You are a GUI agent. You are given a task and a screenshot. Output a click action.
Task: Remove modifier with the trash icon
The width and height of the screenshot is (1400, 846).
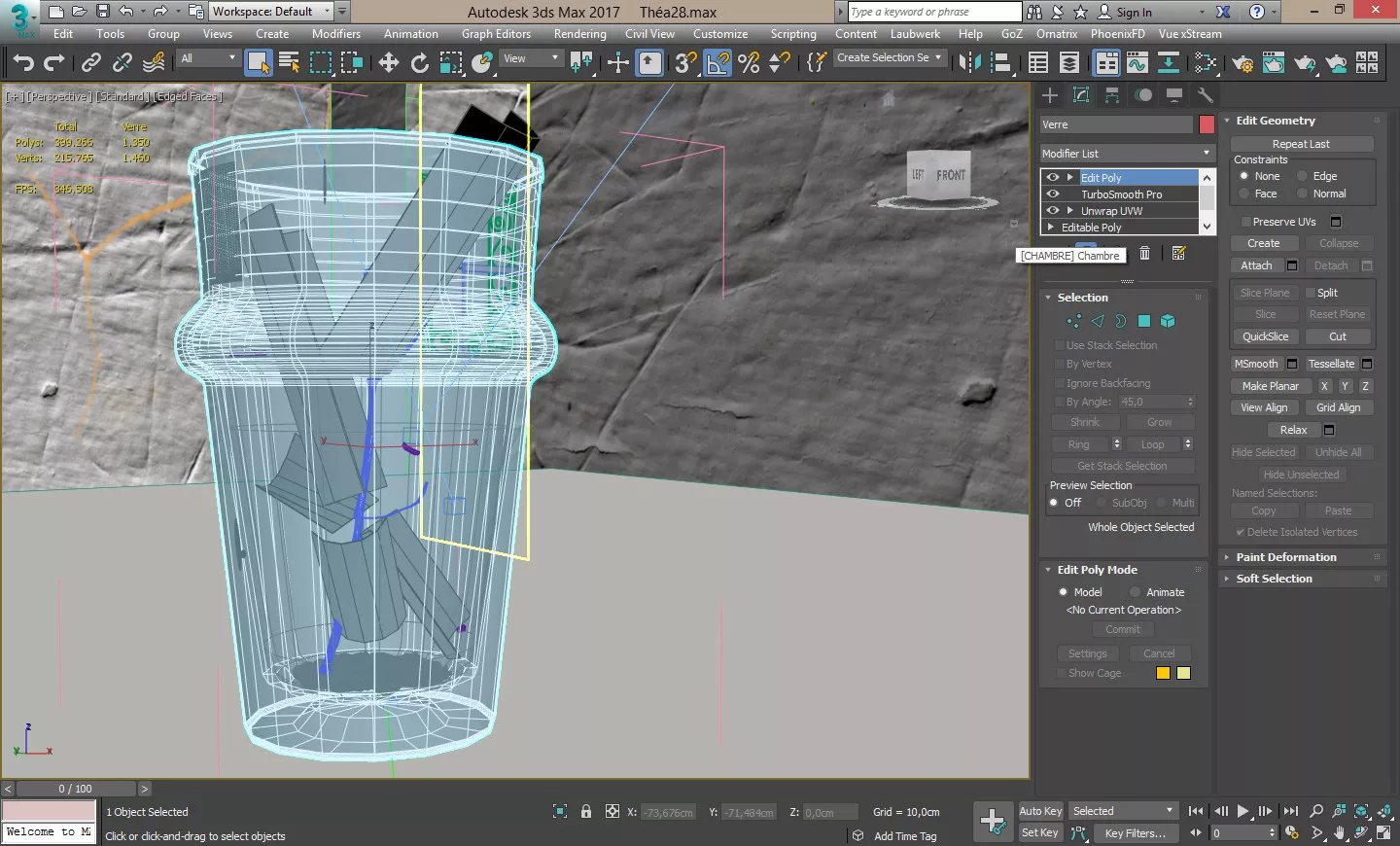(x=1145, y=254)
